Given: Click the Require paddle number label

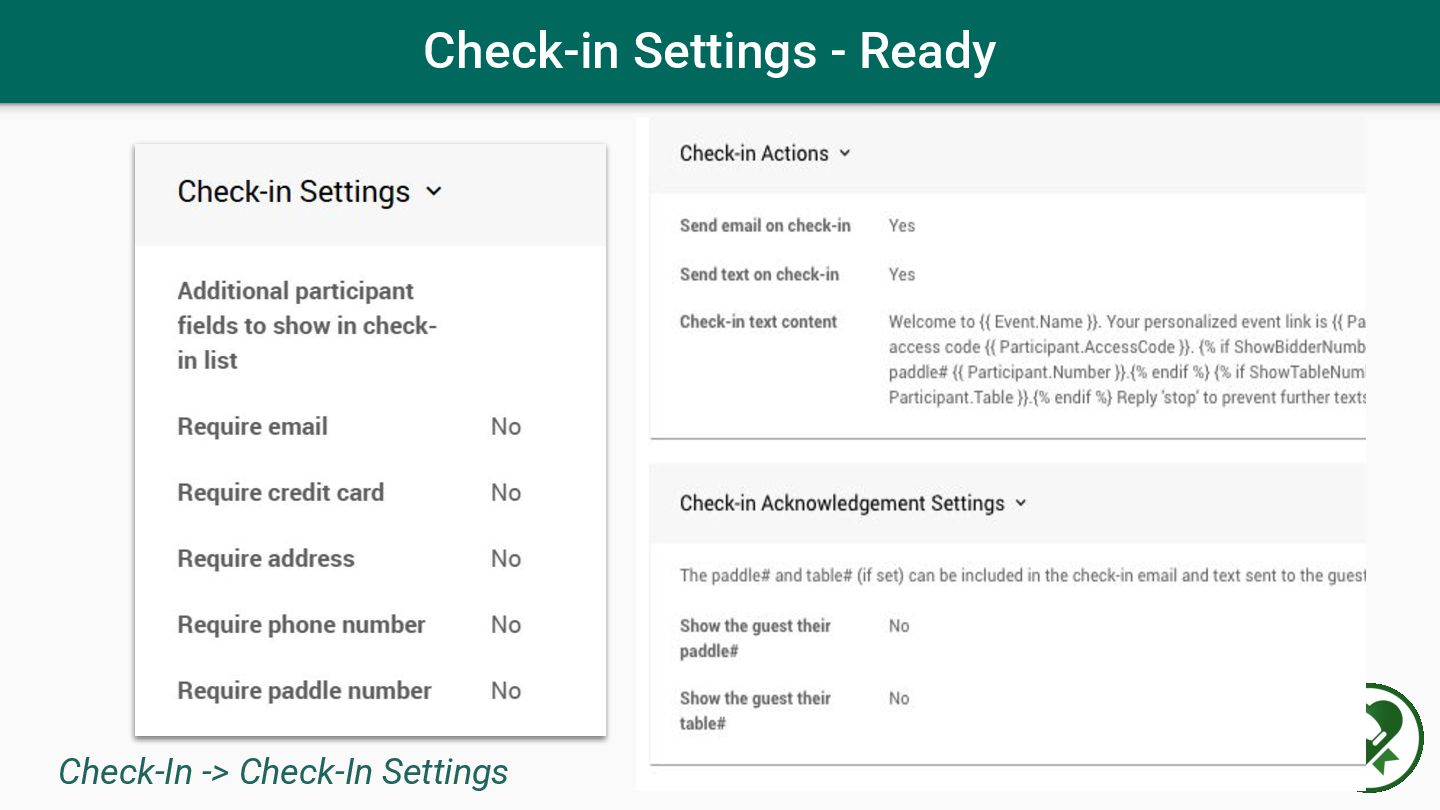Looking at the screenshot, I should (x=305, y=691).
